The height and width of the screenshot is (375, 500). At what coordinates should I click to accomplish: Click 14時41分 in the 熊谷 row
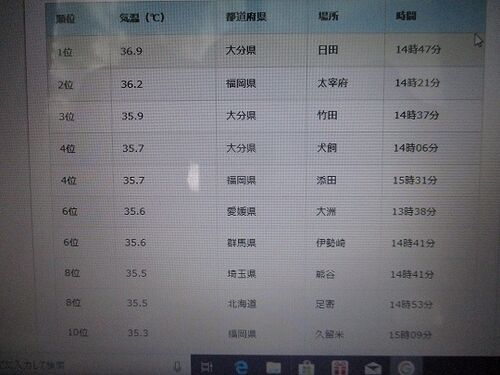tap(412, 275)
